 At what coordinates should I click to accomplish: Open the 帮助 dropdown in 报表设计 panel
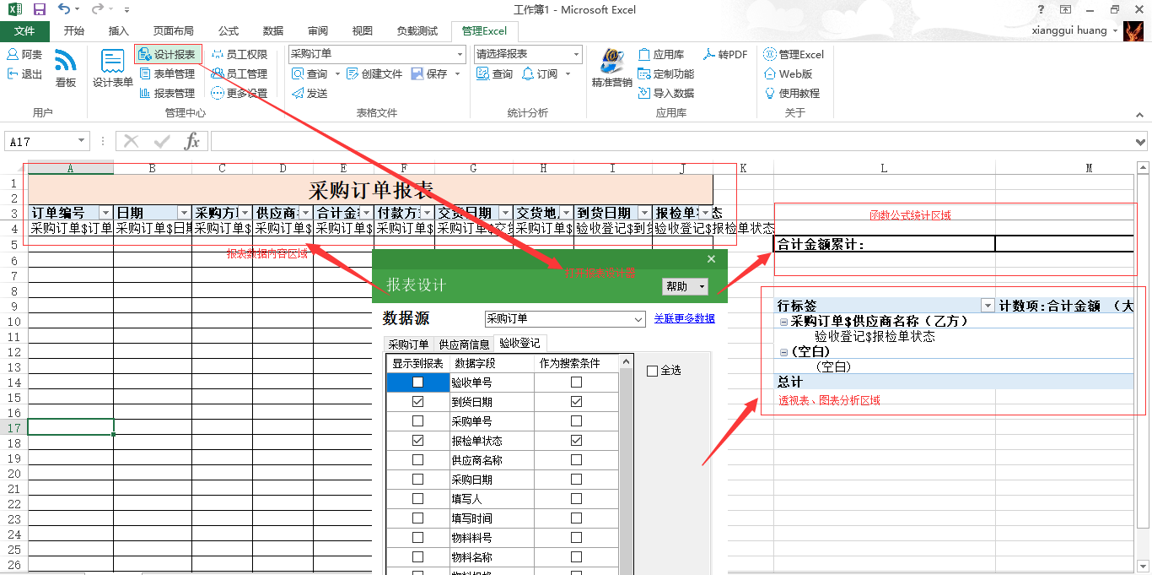pyautogui.click(x=686, y=286)
